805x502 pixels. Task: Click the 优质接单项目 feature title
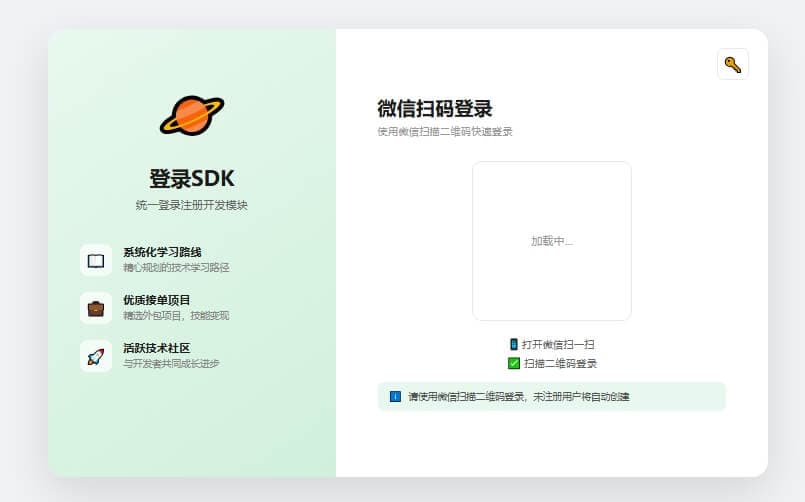[157, 300]
